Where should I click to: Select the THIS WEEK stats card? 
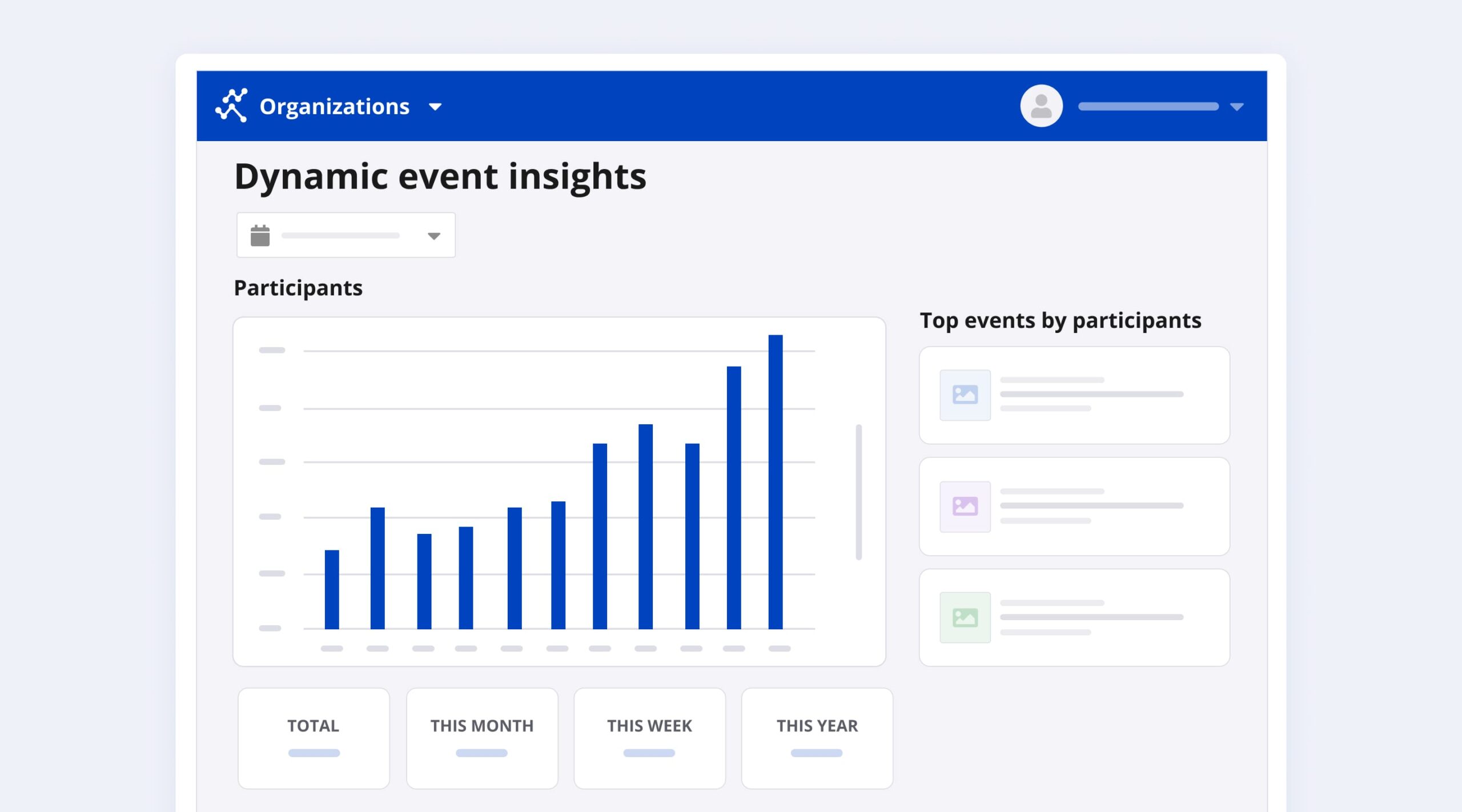pyautogui.click(x=649, y=738)
